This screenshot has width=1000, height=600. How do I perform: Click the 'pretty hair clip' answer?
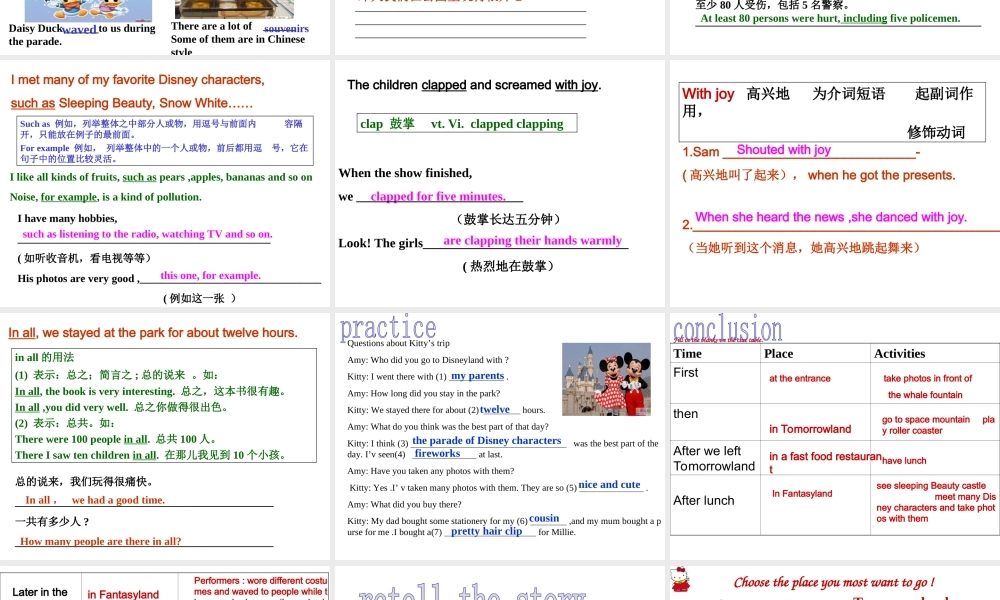click(486, 531)
